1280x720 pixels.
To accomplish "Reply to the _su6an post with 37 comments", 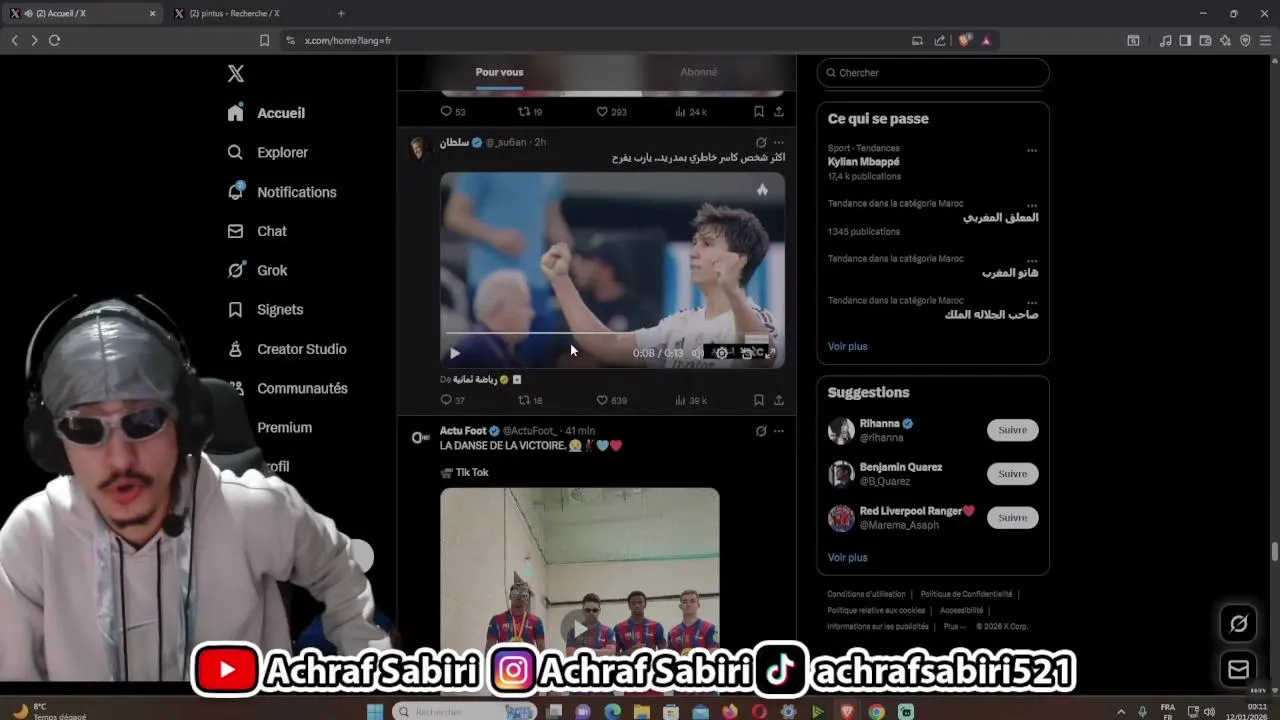I will [x=453, y=400].
